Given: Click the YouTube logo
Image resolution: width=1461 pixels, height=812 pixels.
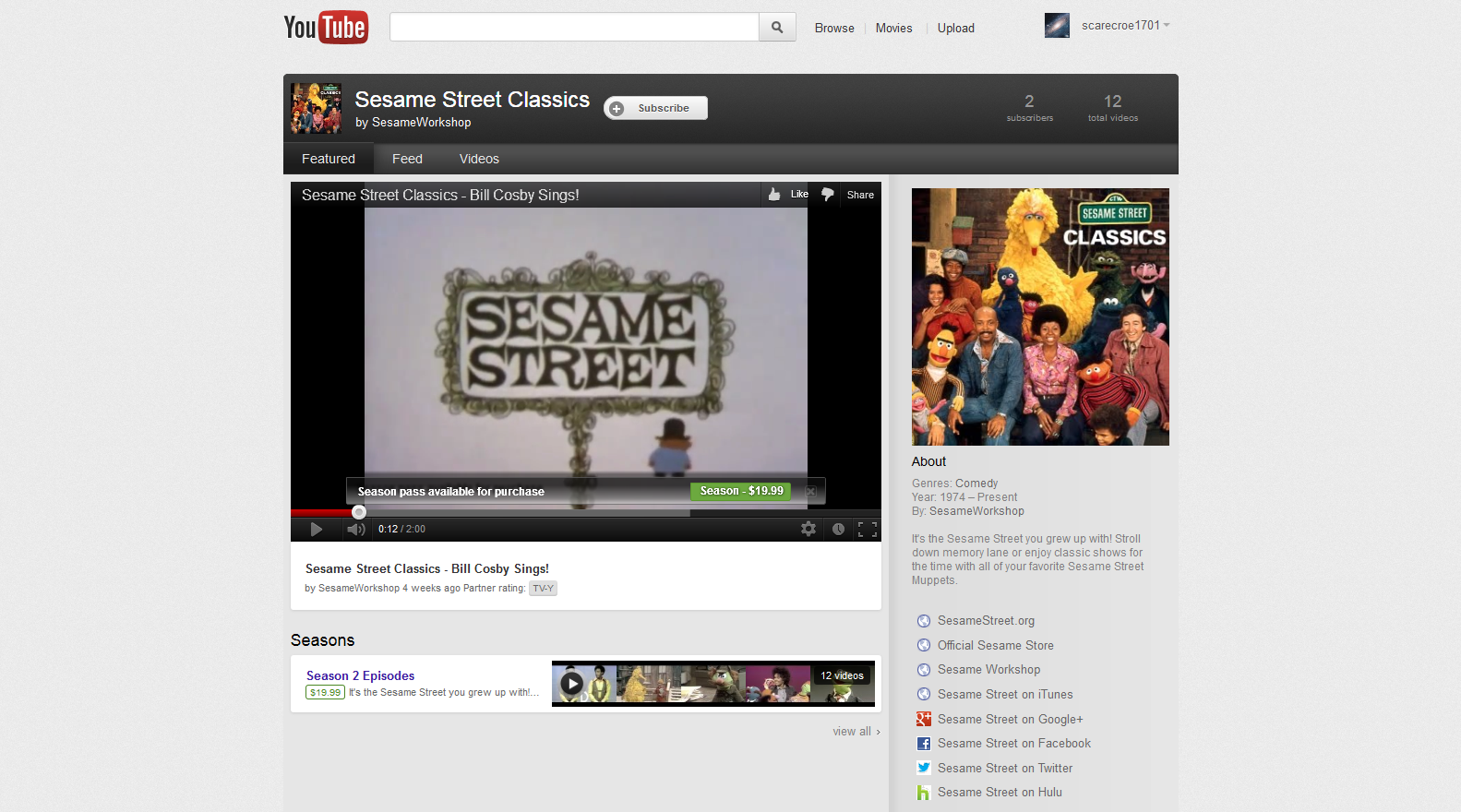Looking at the screenshot, I should (326, 28).
